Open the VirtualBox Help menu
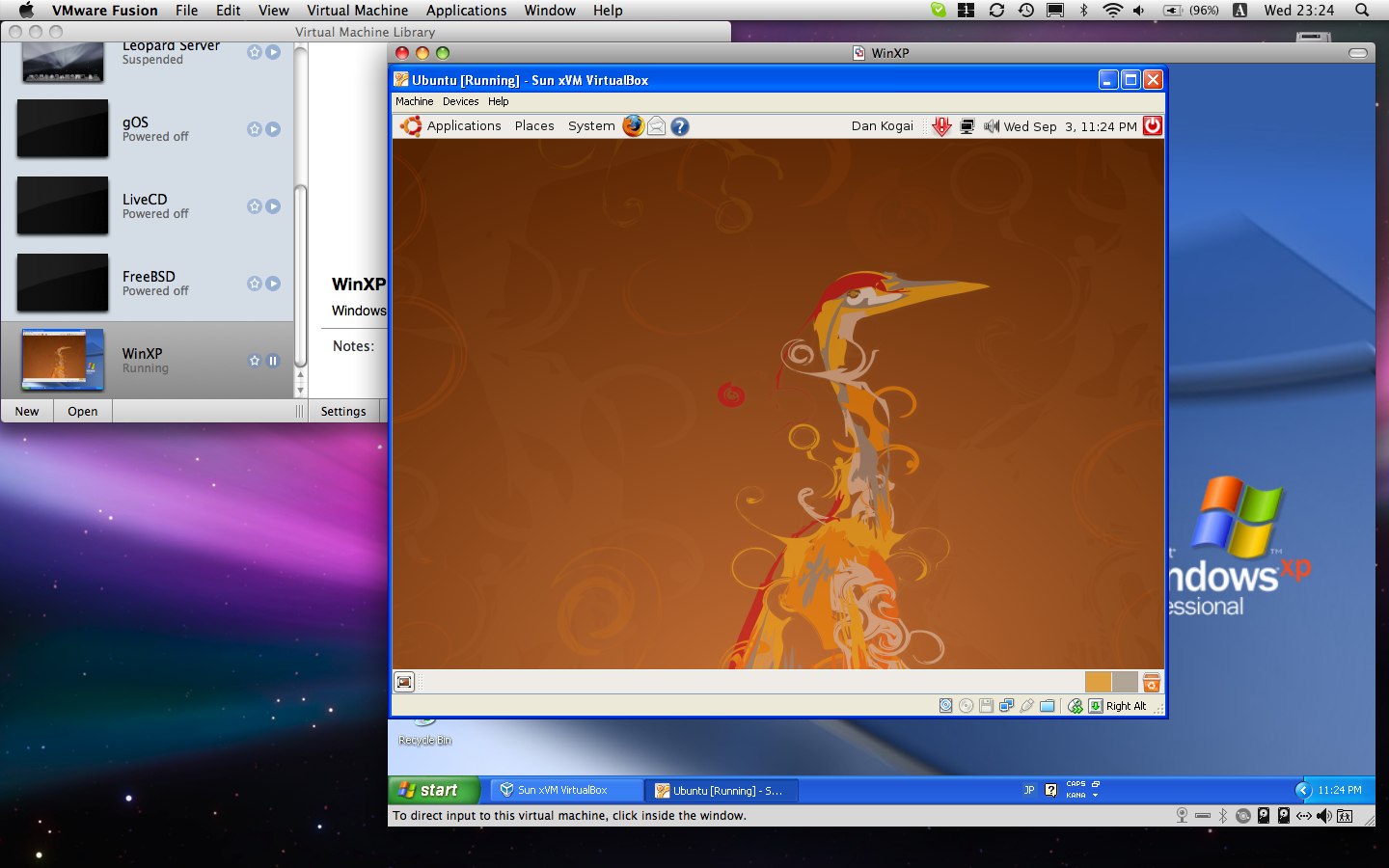Screen dimensions: 1389x868 point(498,101)
